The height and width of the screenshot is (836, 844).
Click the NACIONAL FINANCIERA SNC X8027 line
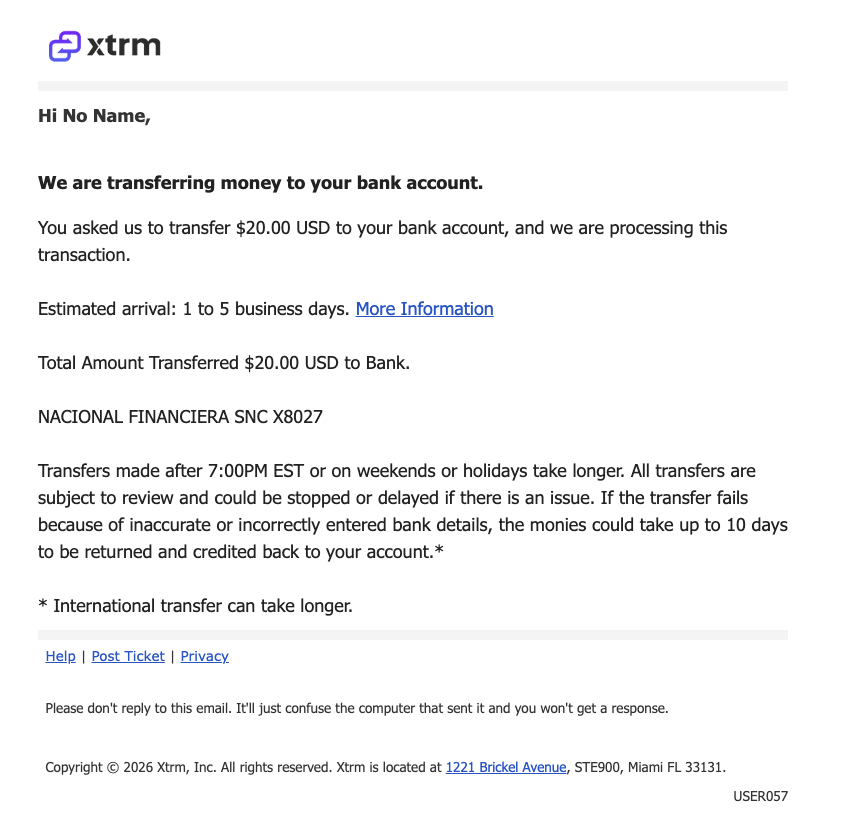[180, 417]
